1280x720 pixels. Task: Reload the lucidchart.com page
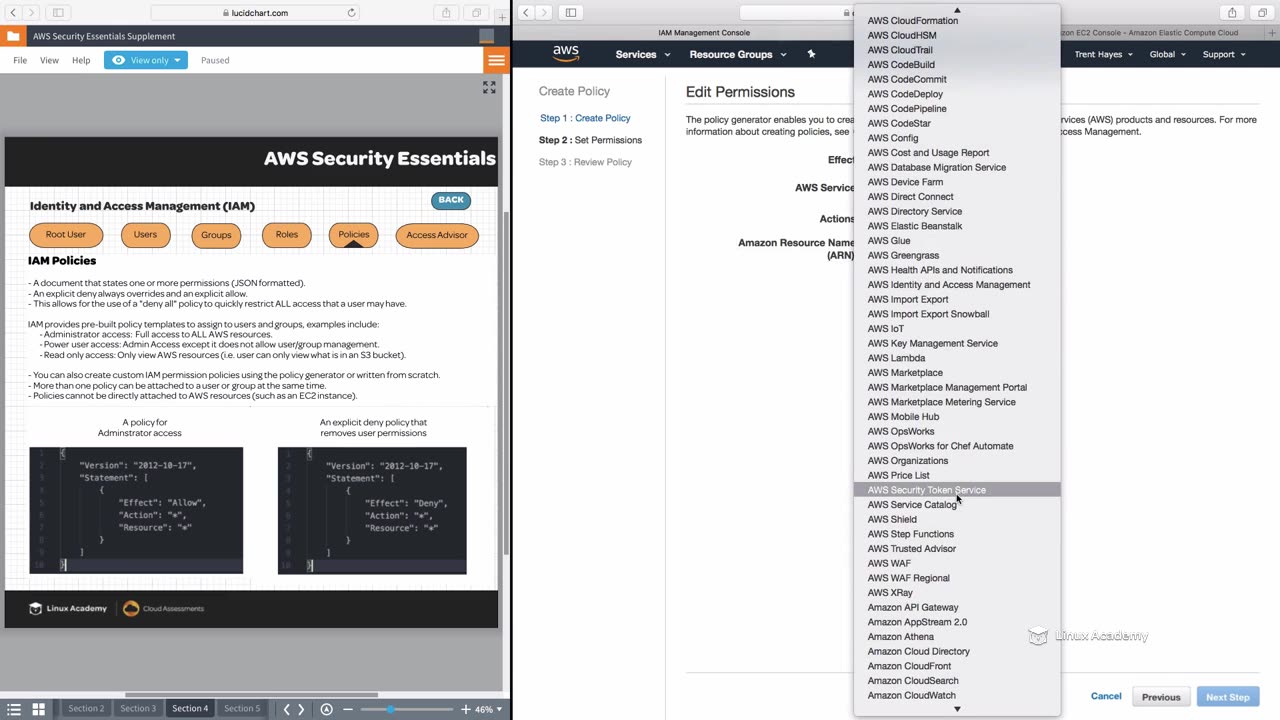(351, 13)
